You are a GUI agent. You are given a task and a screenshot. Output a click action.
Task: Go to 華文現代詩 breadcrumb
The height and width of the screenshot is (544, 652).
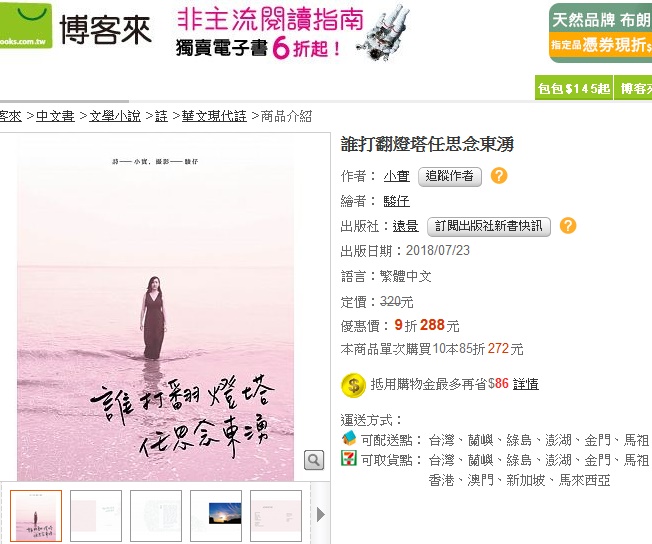click(214, 116)
